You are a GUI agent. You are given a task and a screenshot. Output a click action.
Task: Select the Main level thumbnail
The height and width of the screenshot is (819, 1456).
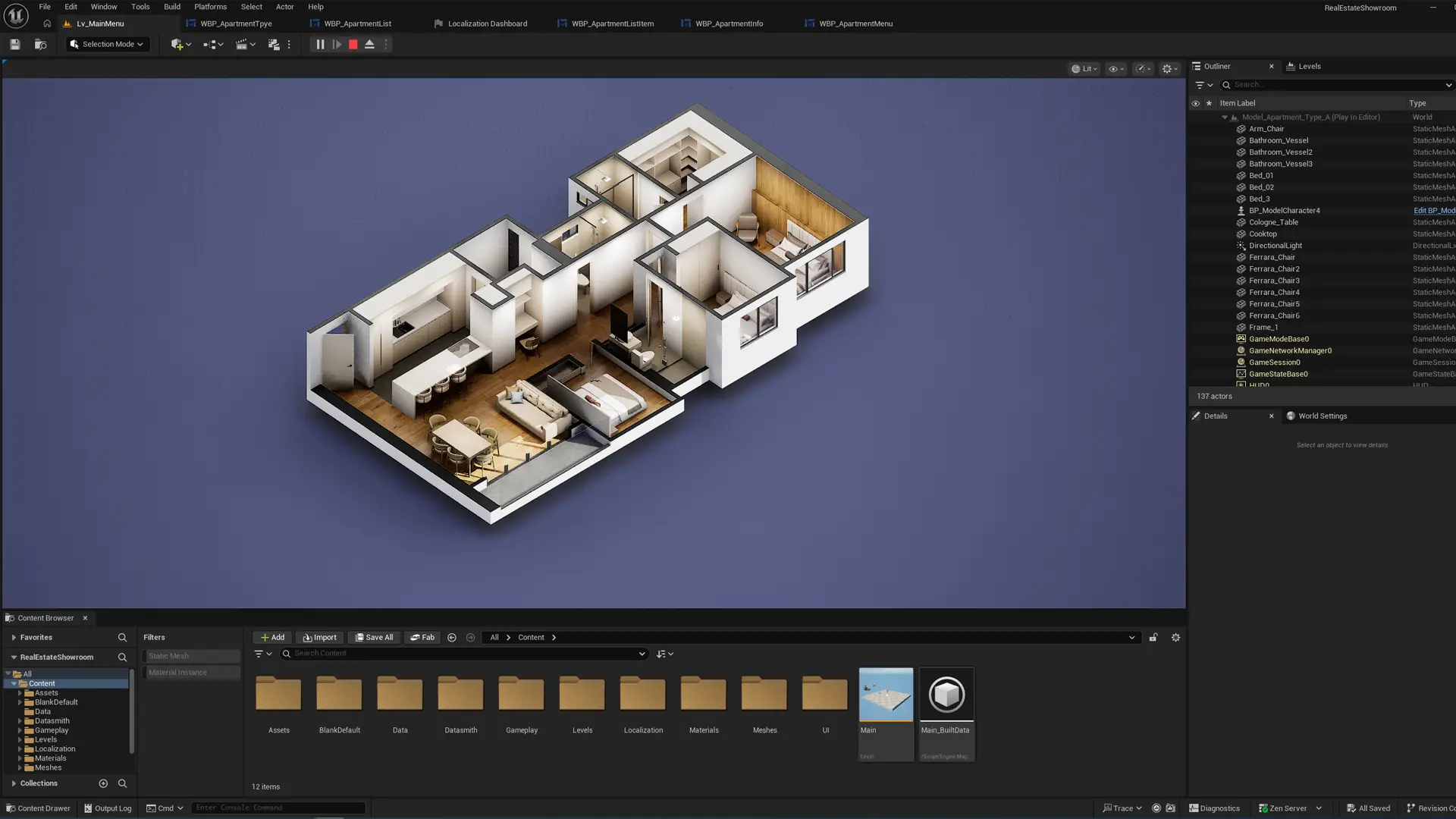[x=885, y=695]
